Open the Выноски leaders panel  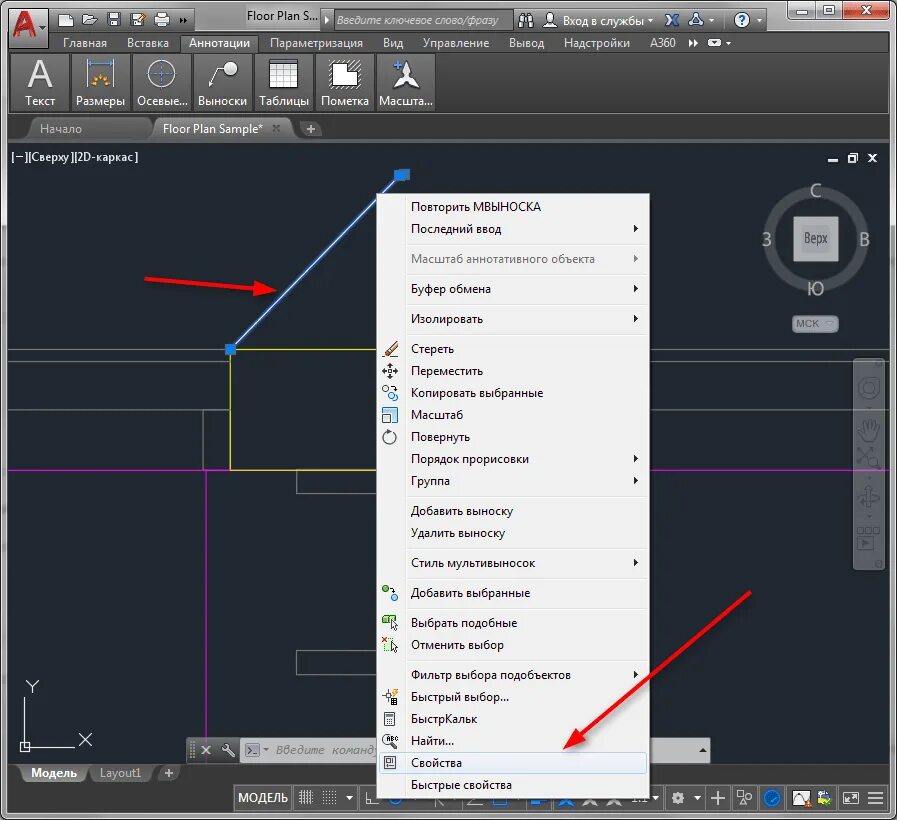[223, 82]
